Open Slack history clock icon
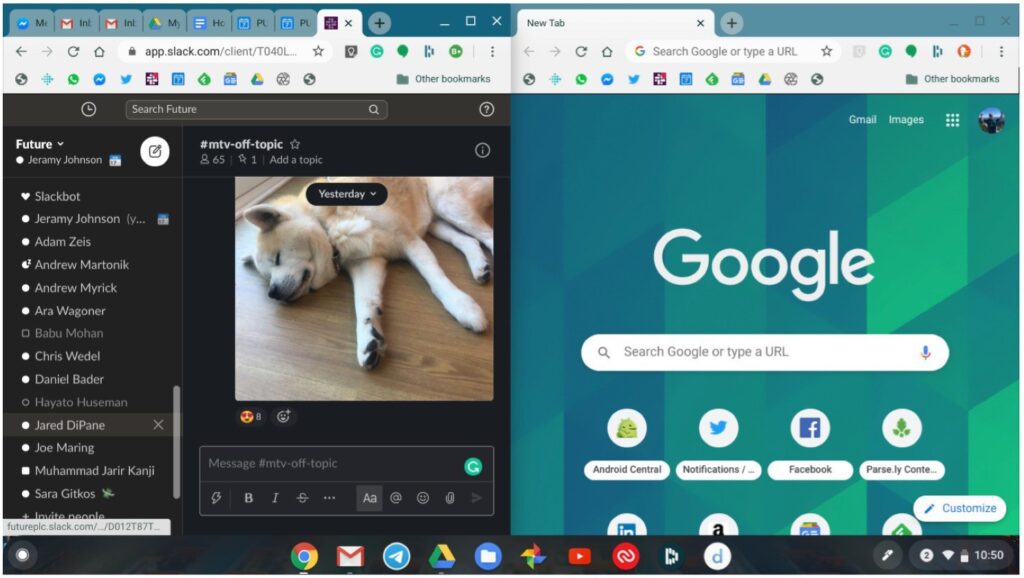This screenshot has height=578, width=1024. [x=88, y=109]
